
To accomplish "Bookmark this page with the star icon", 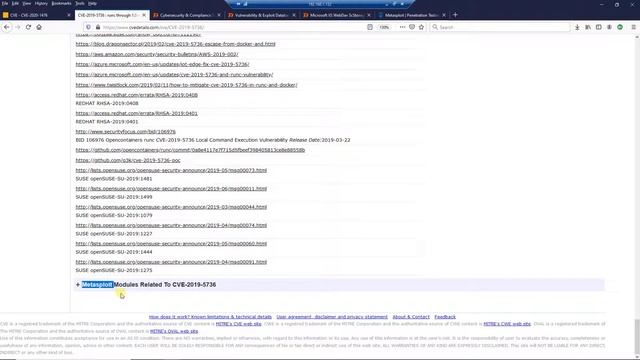I will 421,27.
